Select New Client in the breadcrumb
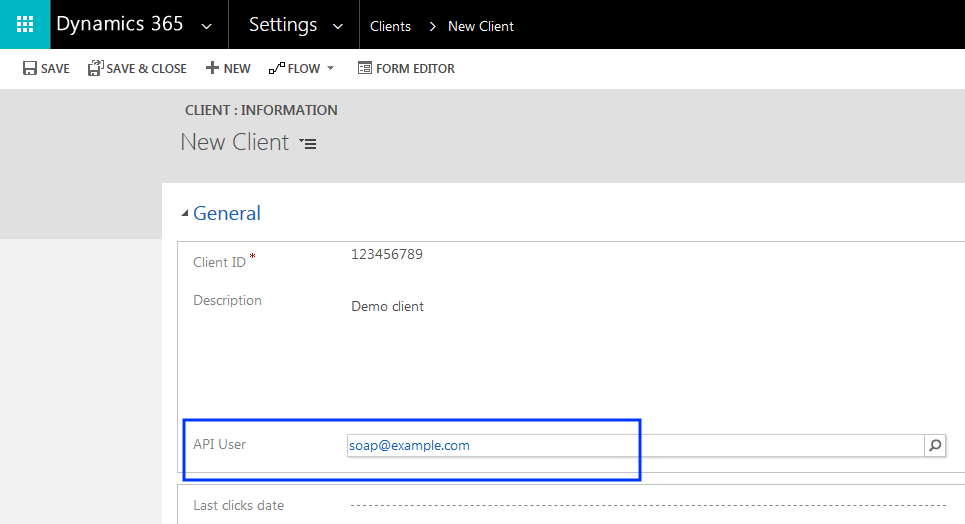This screenshot has height=524, width=965. (480, 26)
